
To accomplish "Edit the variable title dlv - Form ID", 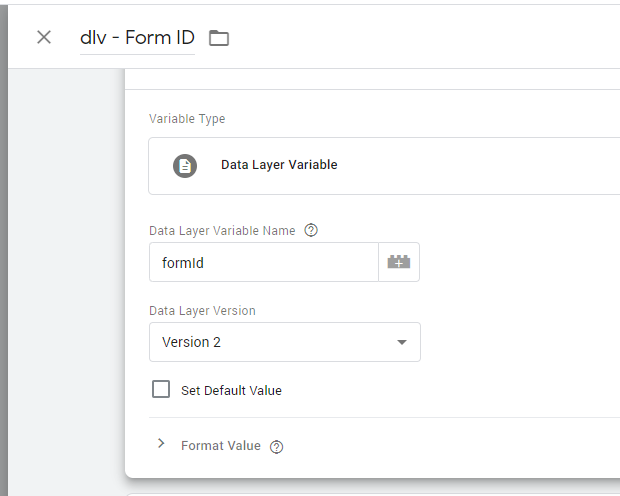I will 137,38.
